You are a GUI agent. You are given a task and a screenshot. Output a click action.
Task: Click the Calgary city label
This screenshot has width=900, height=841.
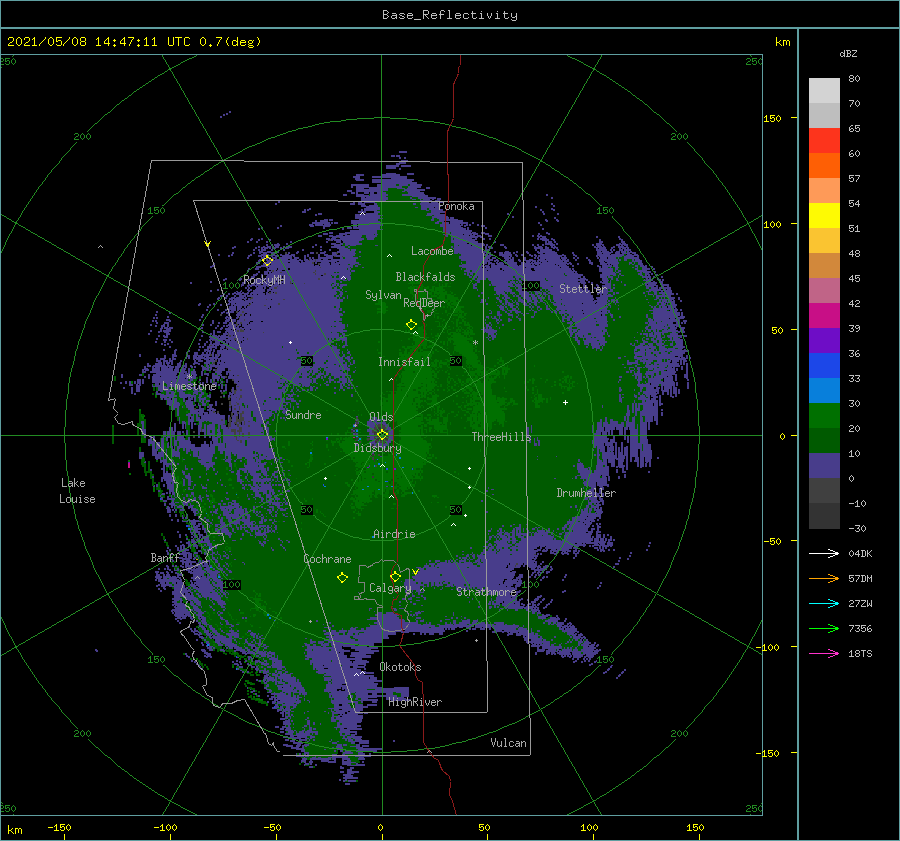pyautogui.click(x=390, y=588)
